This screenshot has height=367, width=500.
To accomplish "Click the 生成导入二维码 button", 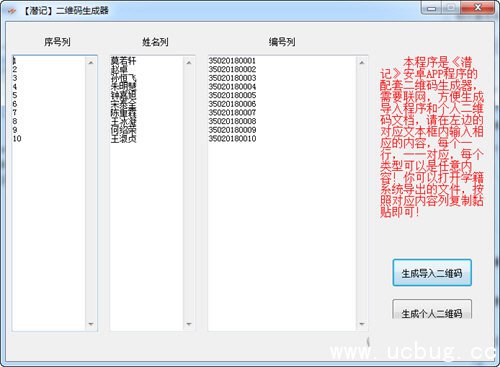I will [x=432, y=273].
